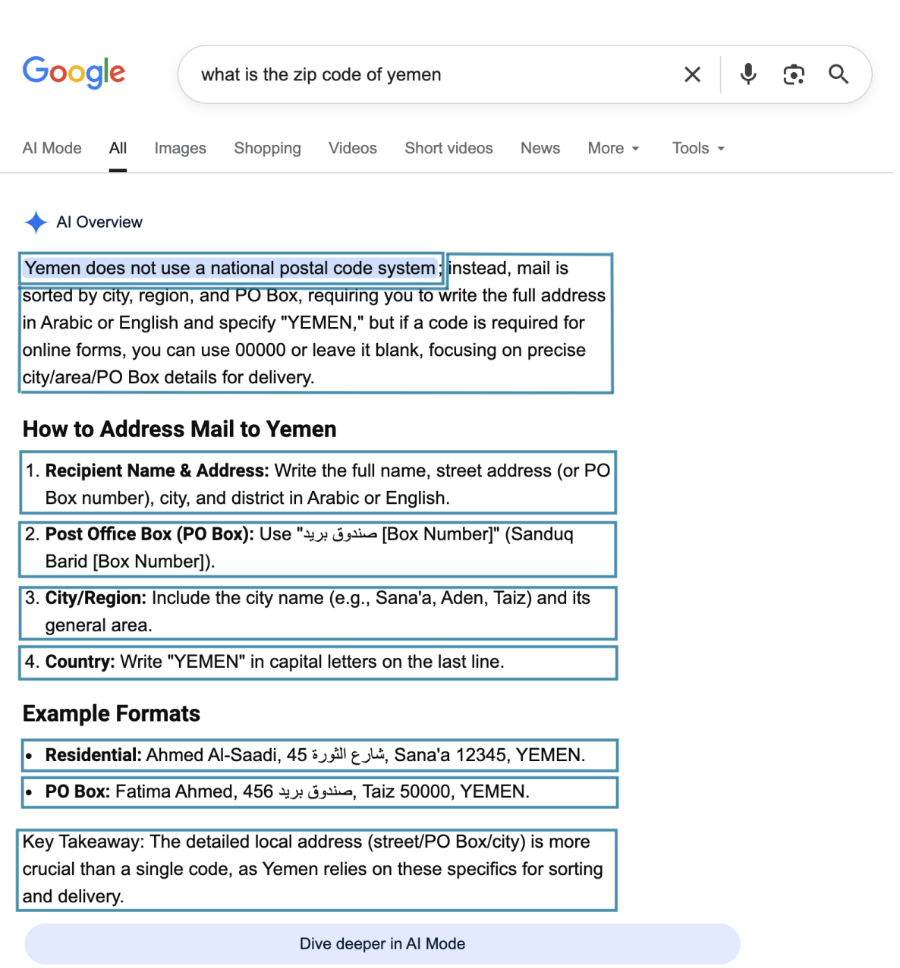Click the Google logo
The width and height of the screenshot is (900, 968).
tap(73, 73)
